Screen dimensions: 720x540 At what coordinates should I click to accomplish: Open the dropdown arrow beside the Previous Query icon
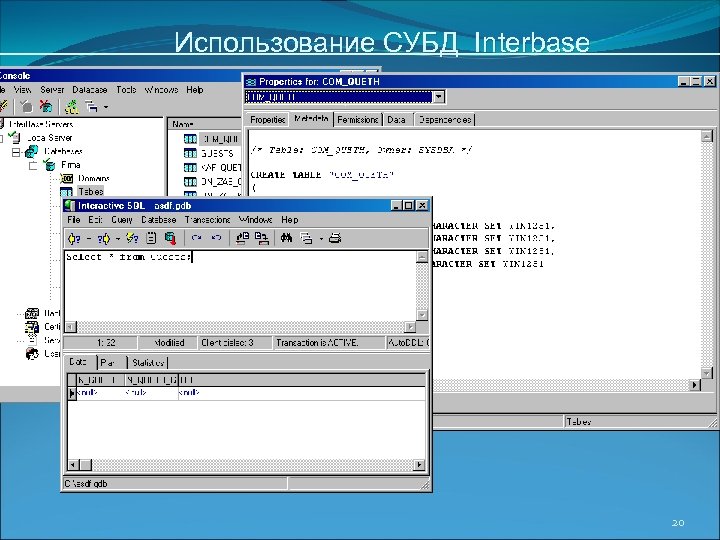89,239
